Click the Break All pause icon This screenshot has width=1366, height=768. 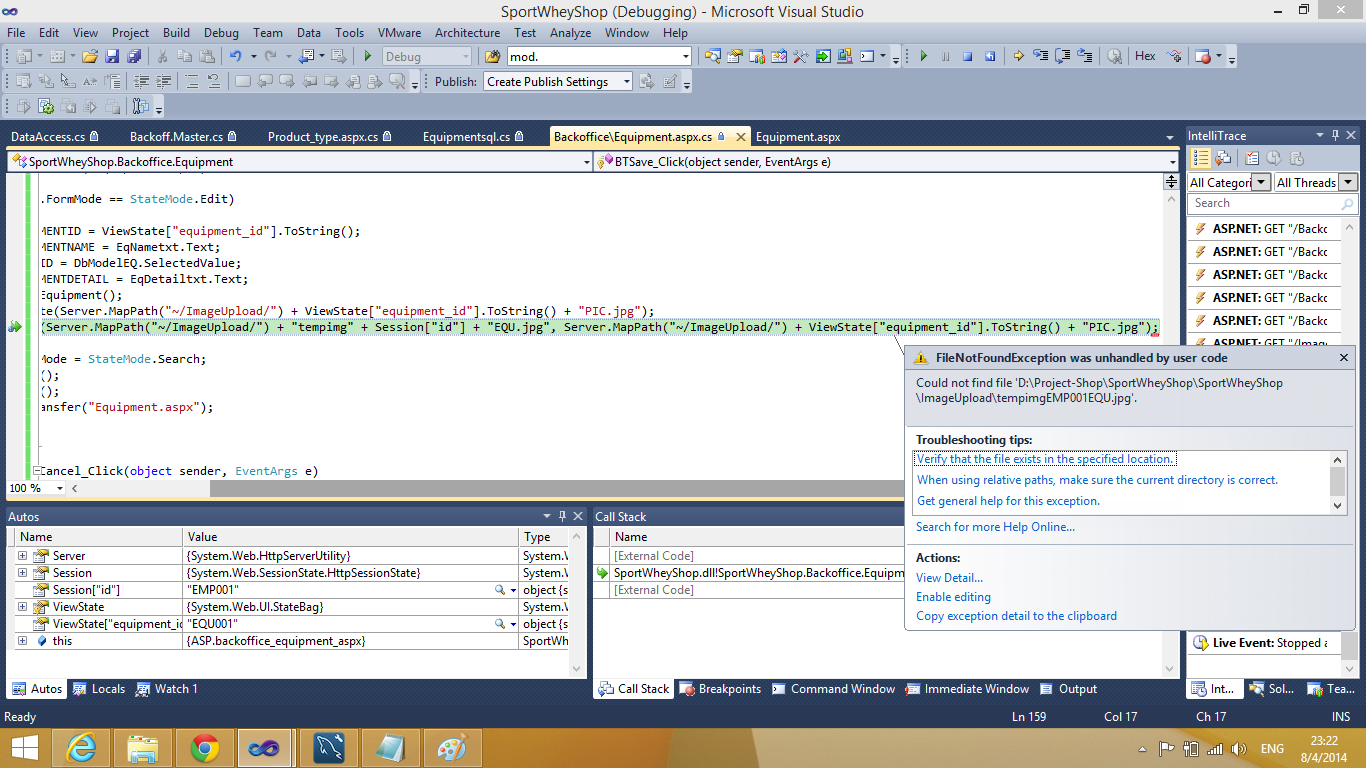click(x=945, y=56)
